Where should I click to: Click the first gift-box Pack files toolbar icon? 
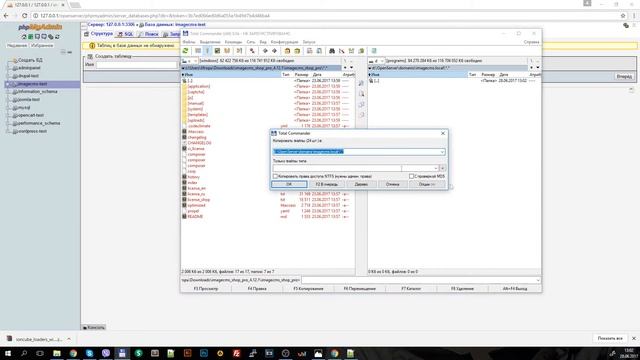coord(287,51)
